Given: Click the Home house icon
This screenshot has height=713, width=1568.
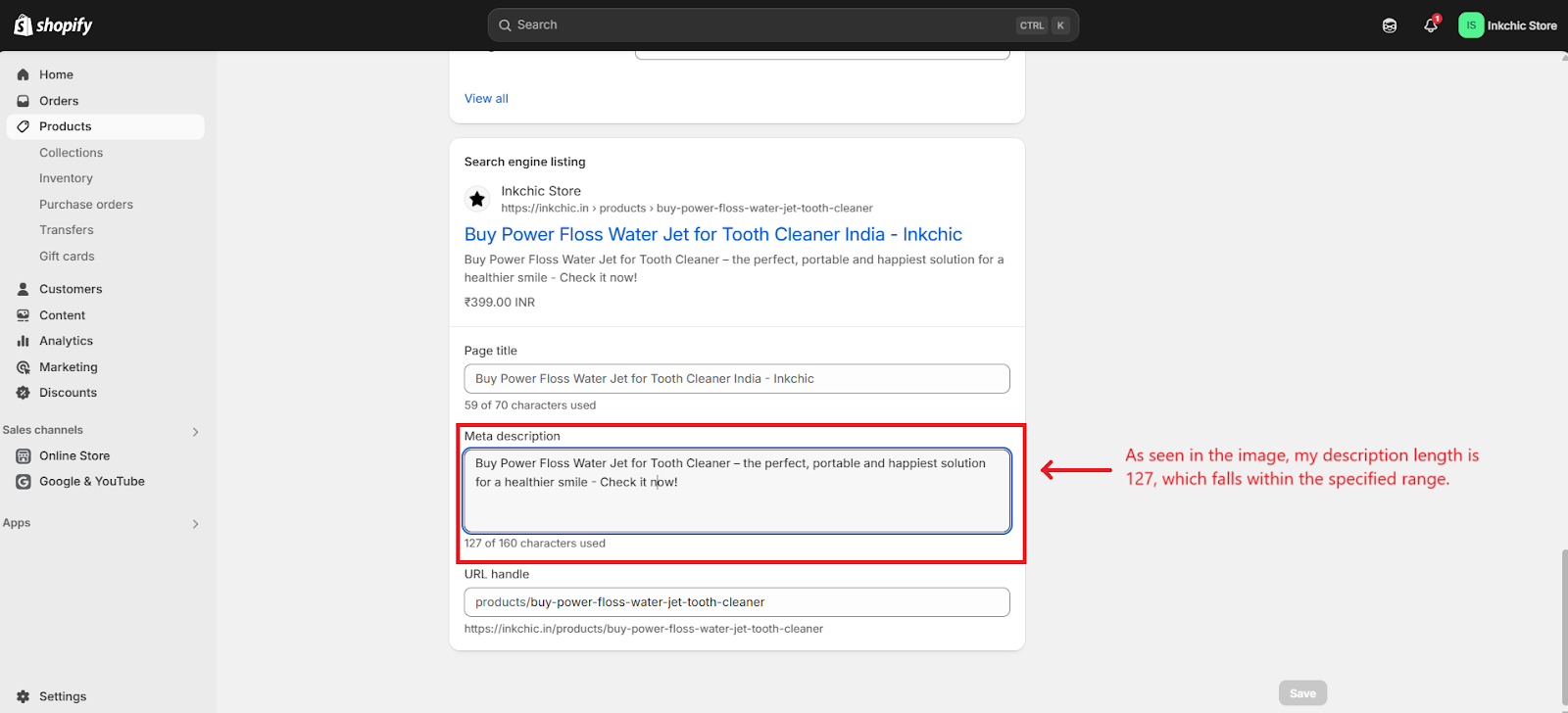Looking at the screenshot, I should pyautogui.click(x=23, y=74).
